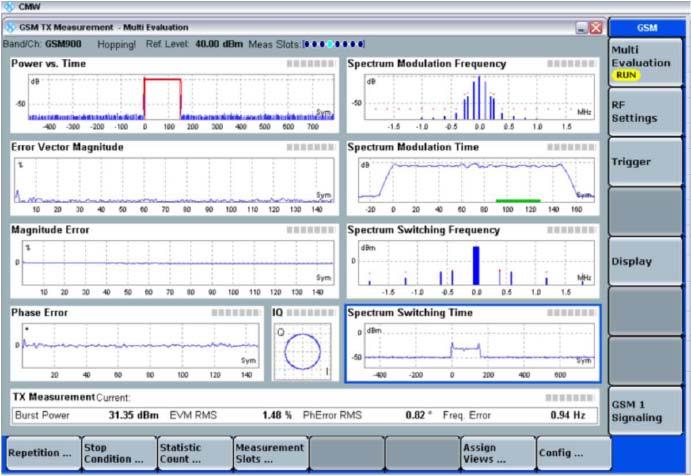Select Spectrum Modulation Frequency graph
The image size is (691, 476).
(x=473, y=95)
